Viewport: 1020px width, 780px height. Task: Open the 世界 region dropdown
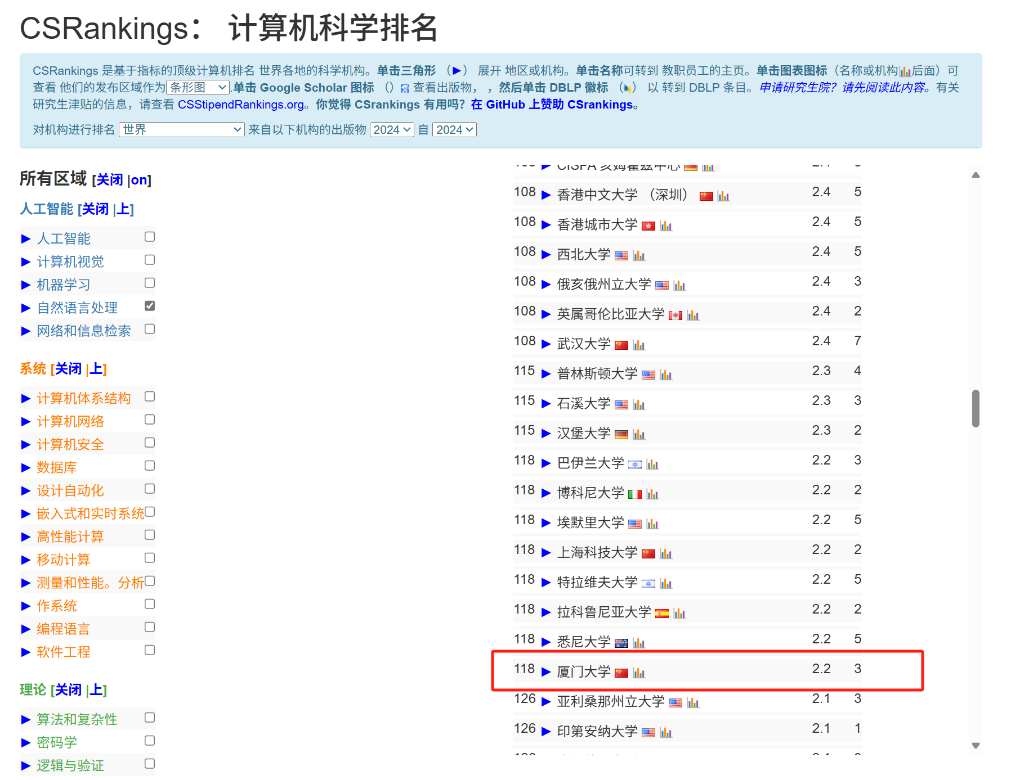(181, 130)
